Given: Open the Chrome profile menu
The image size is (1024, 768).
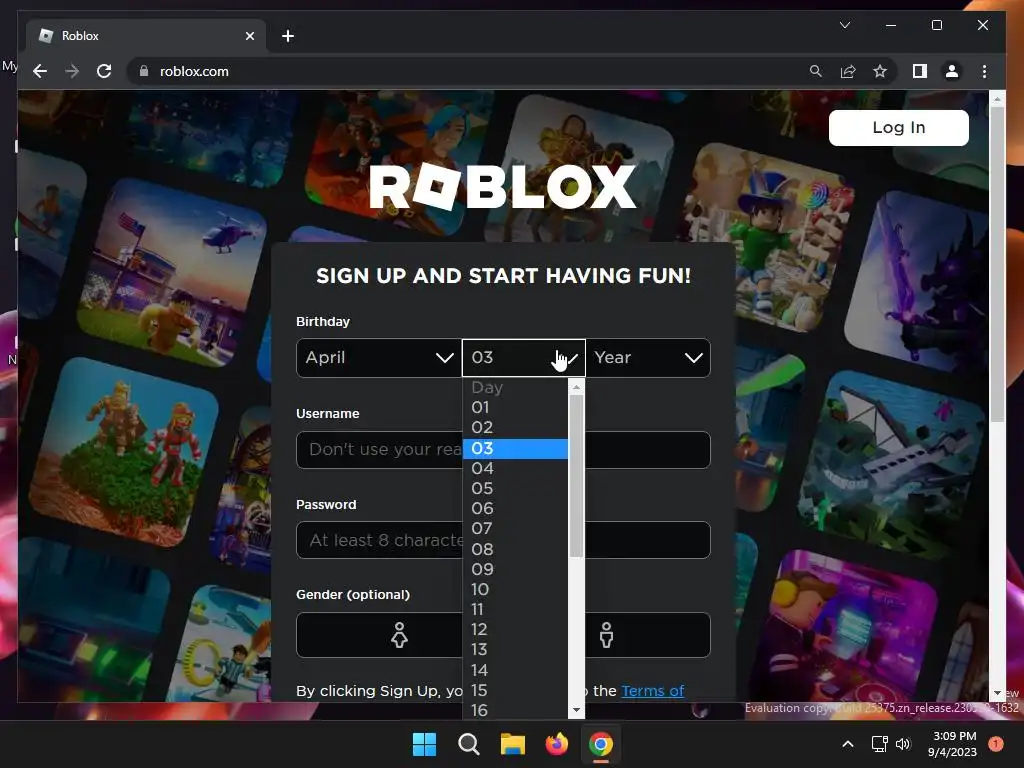Looking at the screenshot, I should tap(952, 71).
